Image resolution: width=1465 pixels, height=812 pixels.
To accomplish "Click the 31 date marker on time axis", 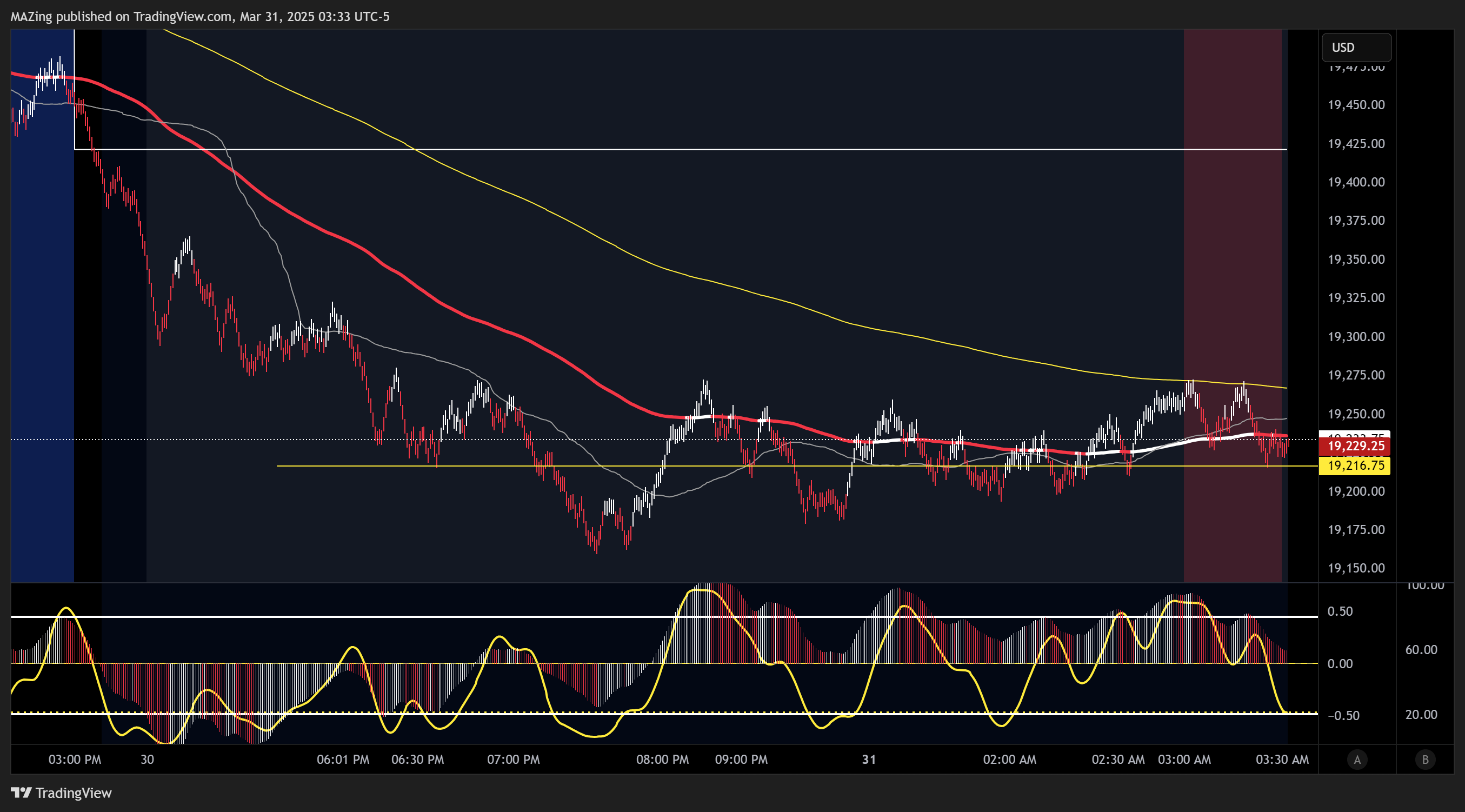I will 868,760.
